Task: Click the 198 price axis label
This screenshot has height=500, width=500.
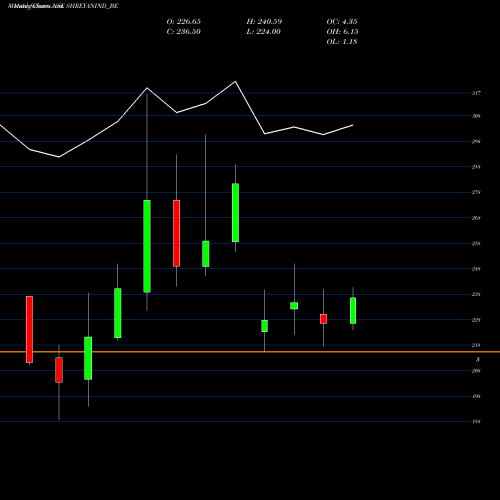Action: tap(476, 396)
